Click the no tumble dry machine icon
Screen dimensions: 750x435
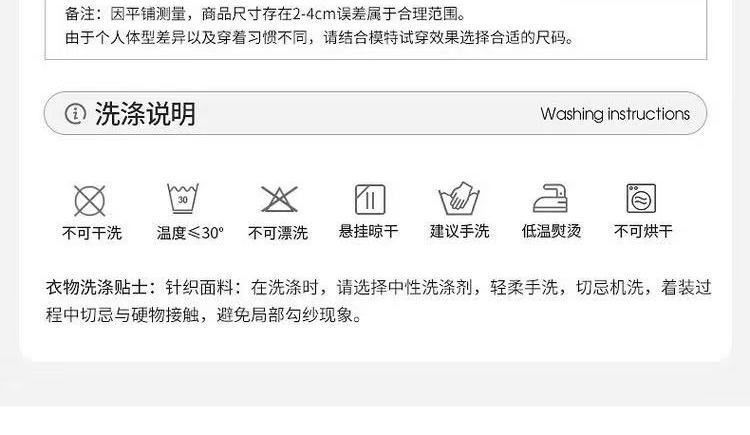point(641,198)
